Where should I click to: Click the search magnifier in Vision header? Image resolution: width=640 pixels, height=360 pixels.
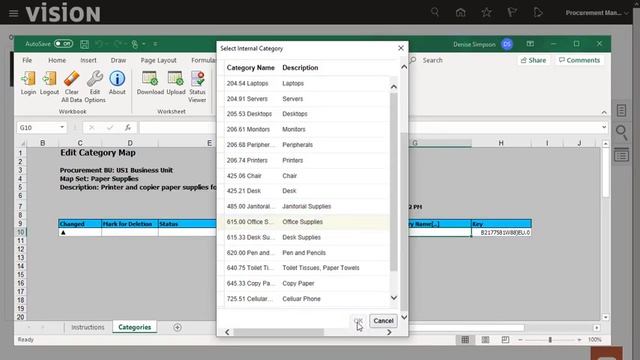click(435, 12)
